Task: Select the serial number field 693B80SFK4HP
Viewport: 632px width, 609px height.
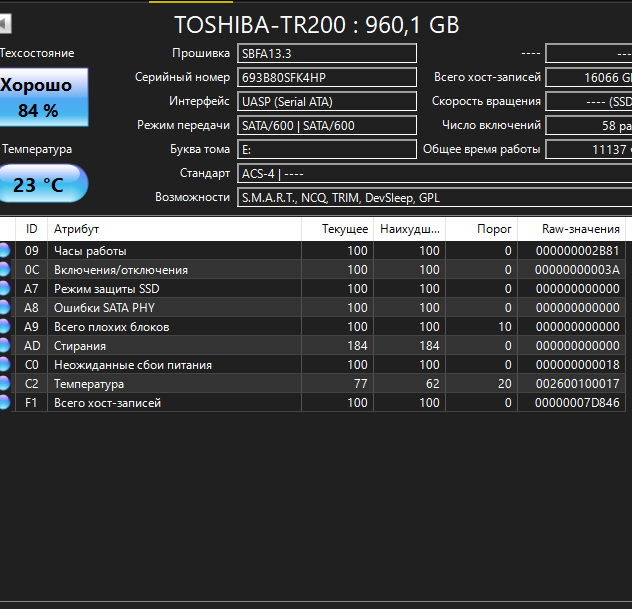Action: [x=327, y=77]
